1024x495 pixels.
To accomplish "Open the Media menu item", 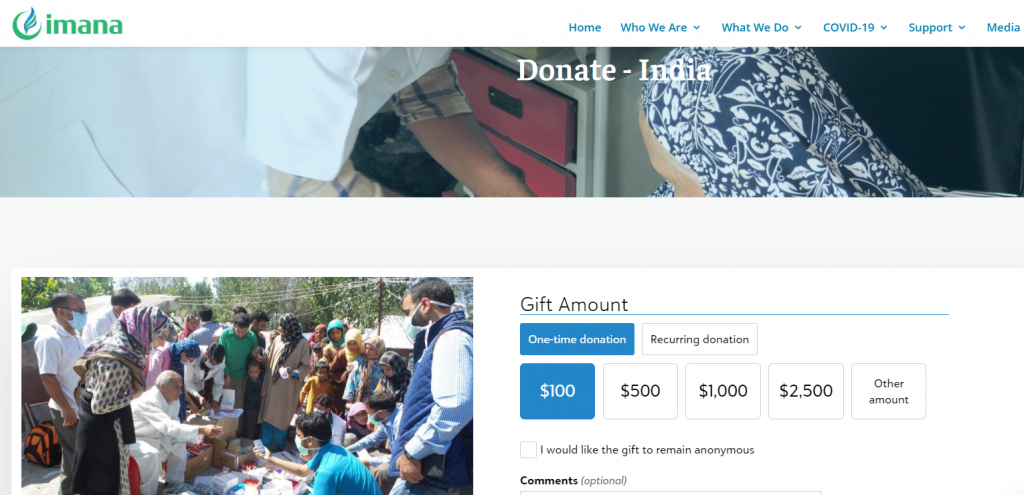I will click(1003, 27).
